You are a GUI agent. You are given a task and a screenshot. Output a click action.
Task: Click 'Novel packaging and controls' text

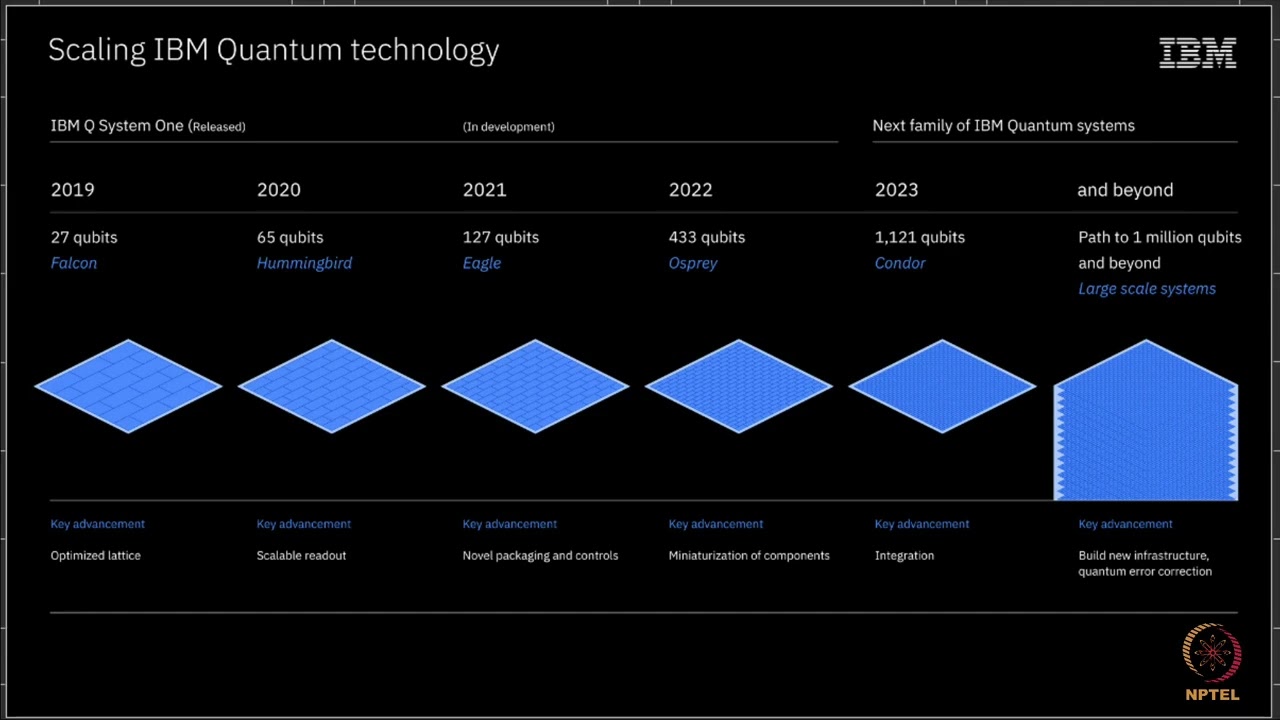pyautogui.click(x=540, y=556)
